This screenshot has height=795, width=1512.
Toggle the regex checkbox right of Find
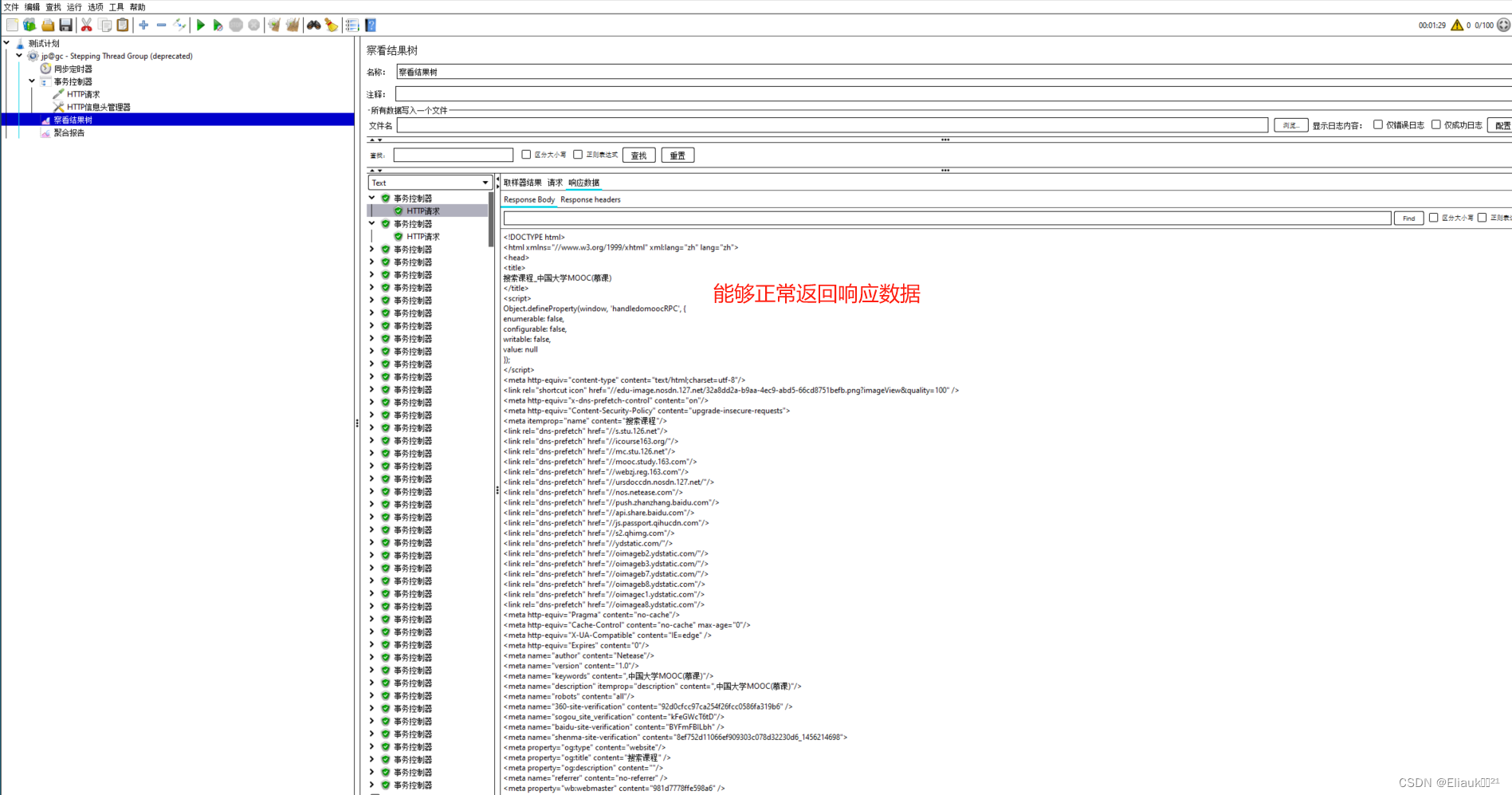(1482, 218)
